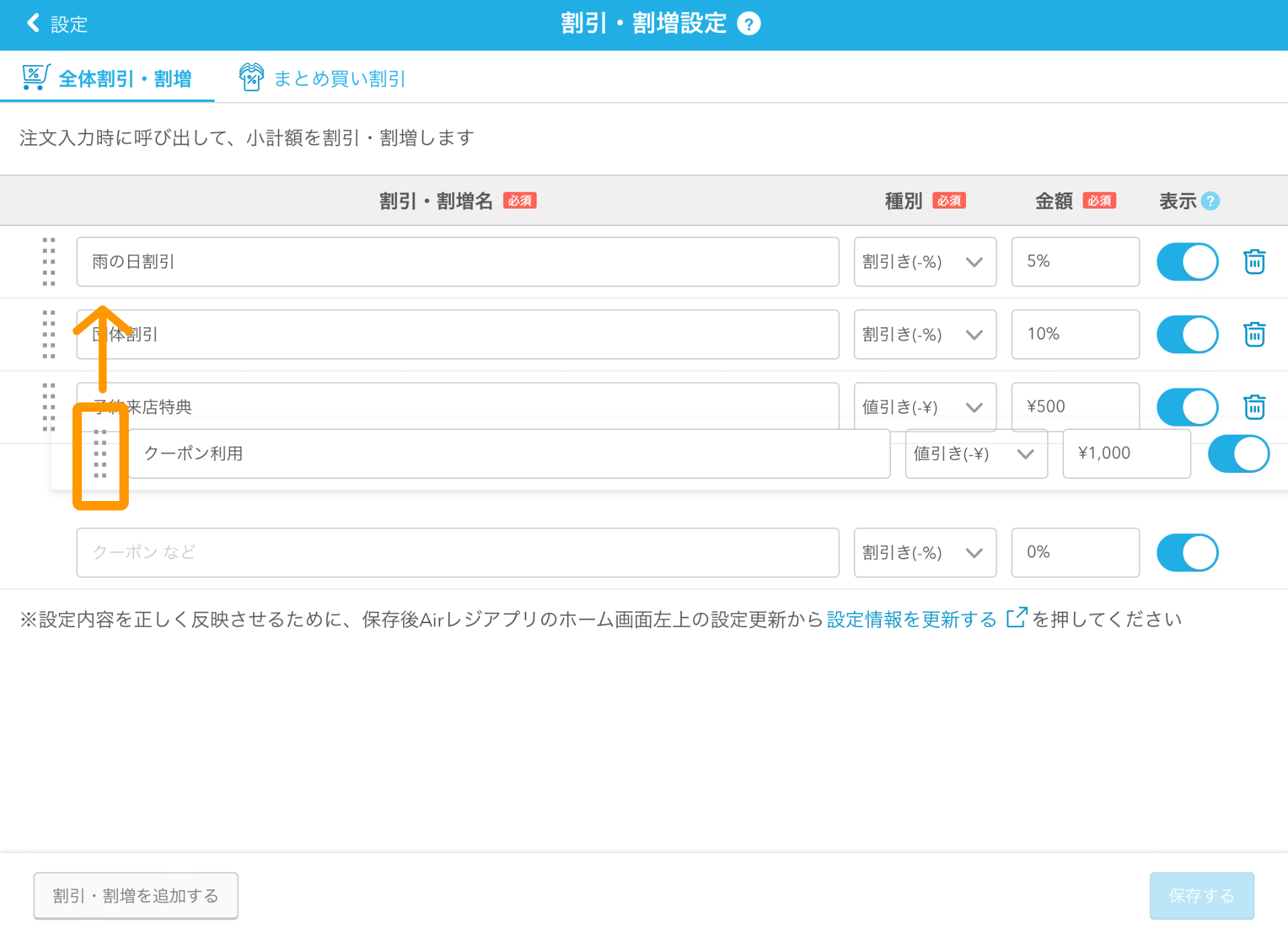Click the trash icon for 雨の日割引
Viewport: 1288px width, 939px height.
click(x=1253, y=261)
